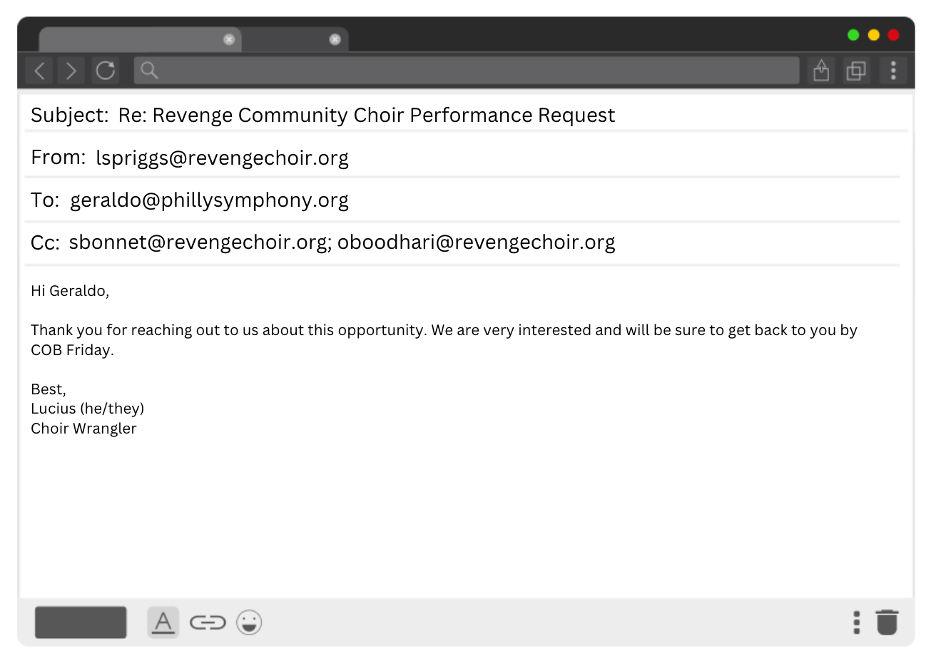Go back using the browser back arrow

click(40, 71)
